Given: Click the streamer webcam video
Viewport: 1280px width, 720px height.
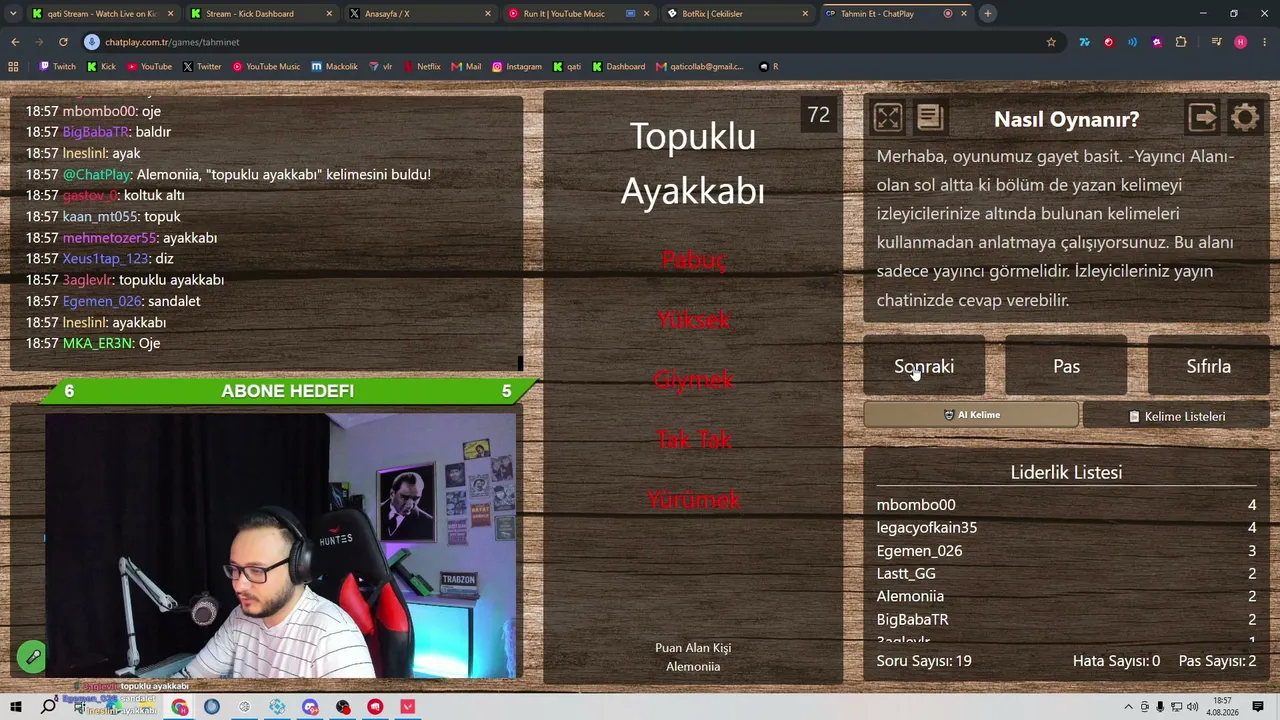Looking at the screenshot, I should click(281, 546).
